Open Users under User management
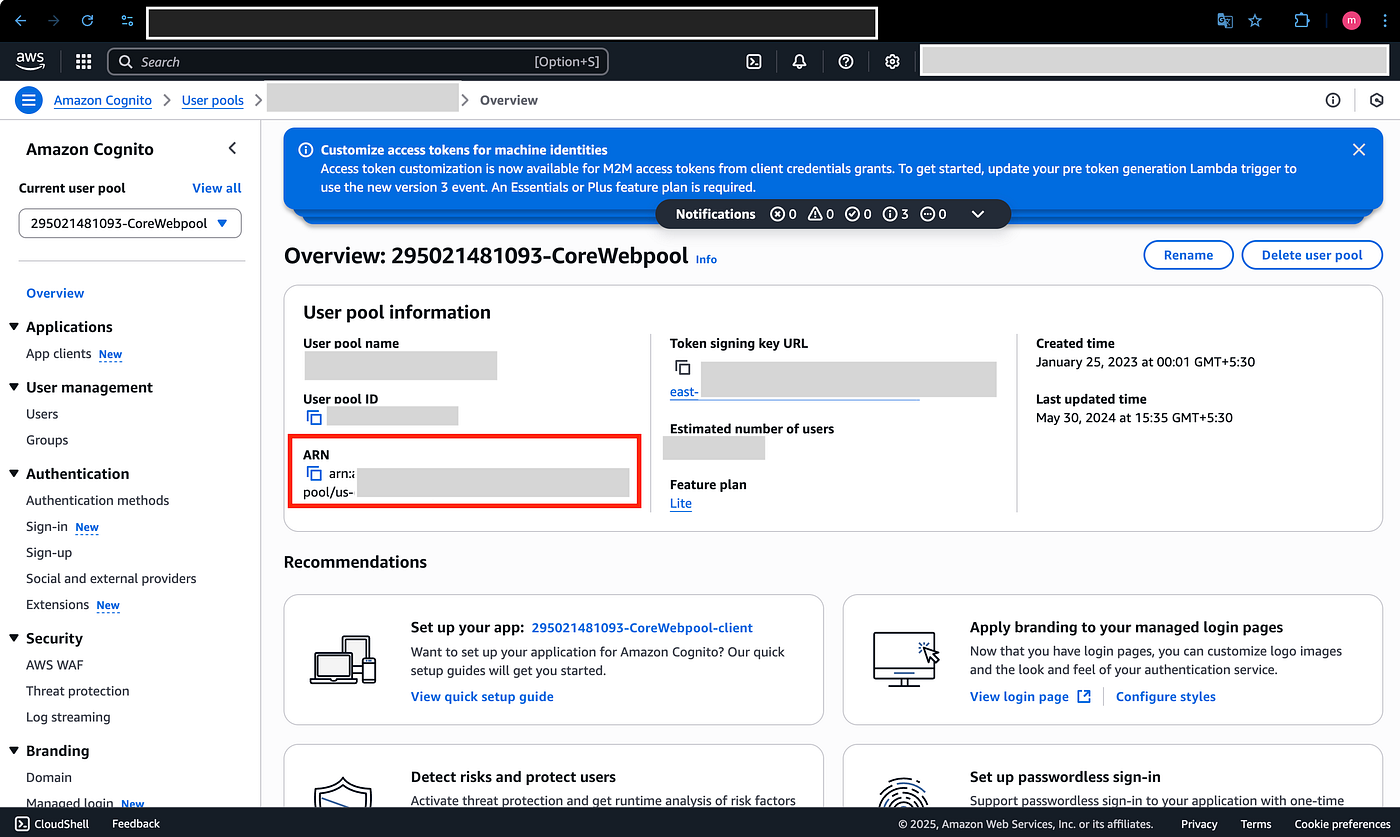 click(42, 414)
